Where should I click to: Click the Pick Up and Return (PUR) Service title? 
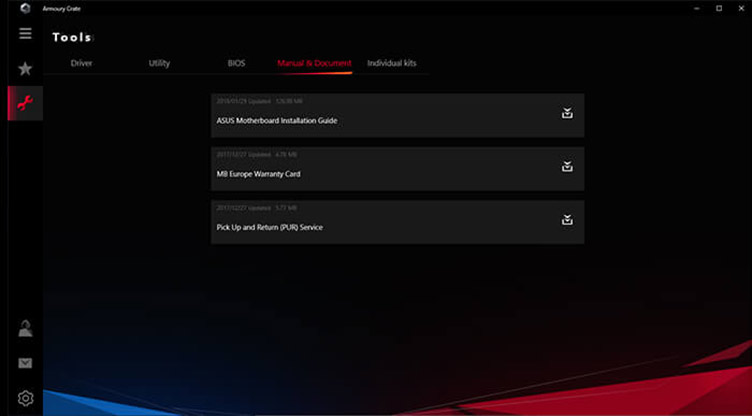pyautogui.click(x=270, y=227)
